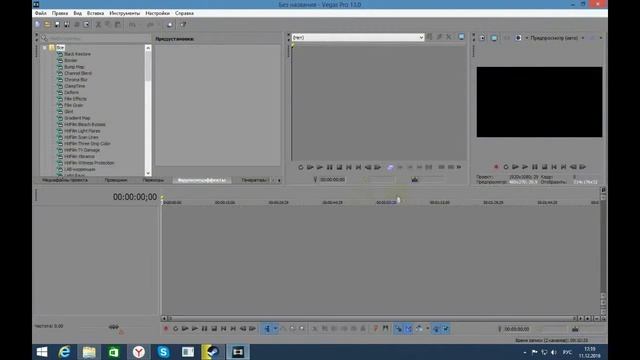Click Stop in the Video Preview transport
Screen dimensions: 640x360
pos(544,167)
